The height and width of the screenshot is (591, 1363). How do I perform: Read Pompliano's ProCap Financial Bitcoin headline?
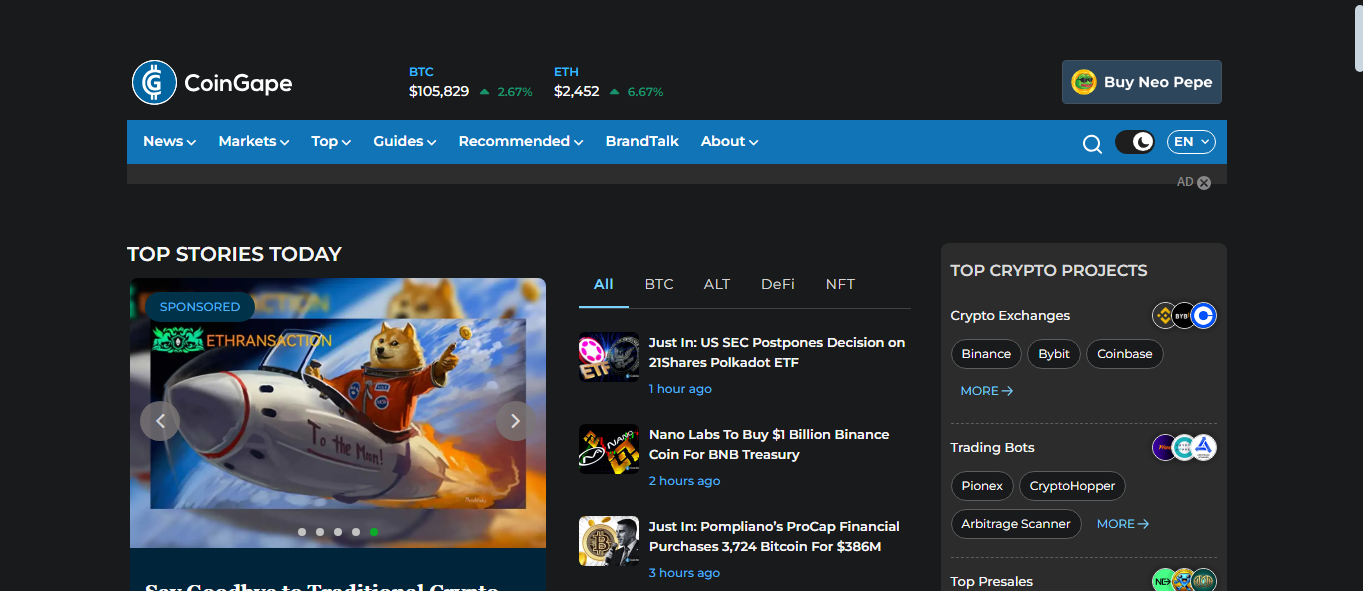point(774,536)
